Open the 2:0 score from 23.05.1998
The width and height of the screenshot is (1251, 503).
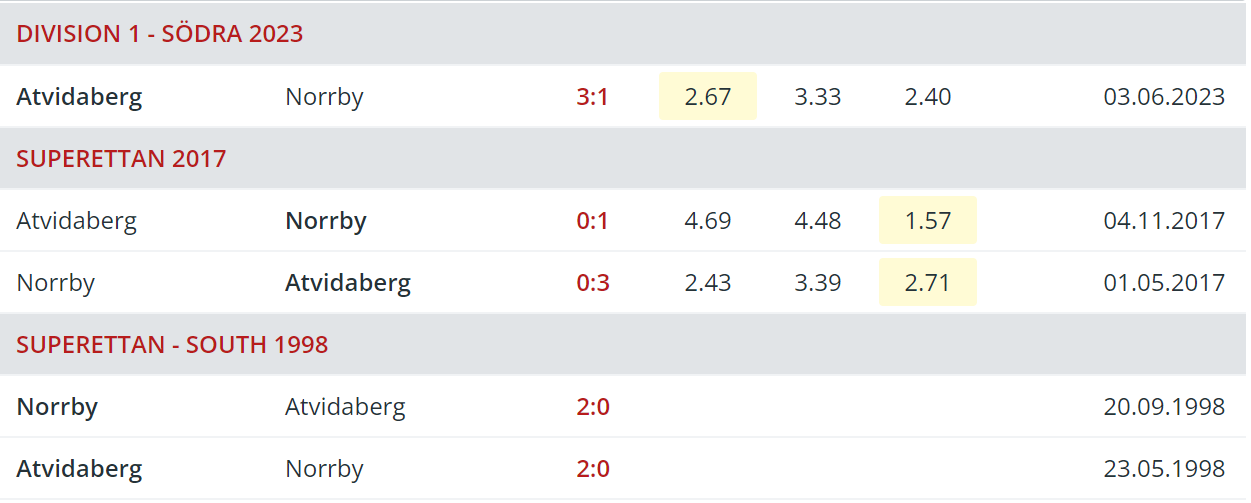(x=592, y=469)
